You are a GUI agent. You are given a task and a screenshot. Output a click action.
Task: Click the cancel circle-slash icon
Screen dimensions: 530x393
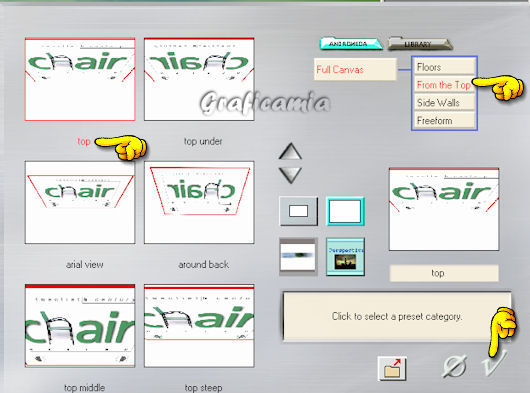(456, 366)
